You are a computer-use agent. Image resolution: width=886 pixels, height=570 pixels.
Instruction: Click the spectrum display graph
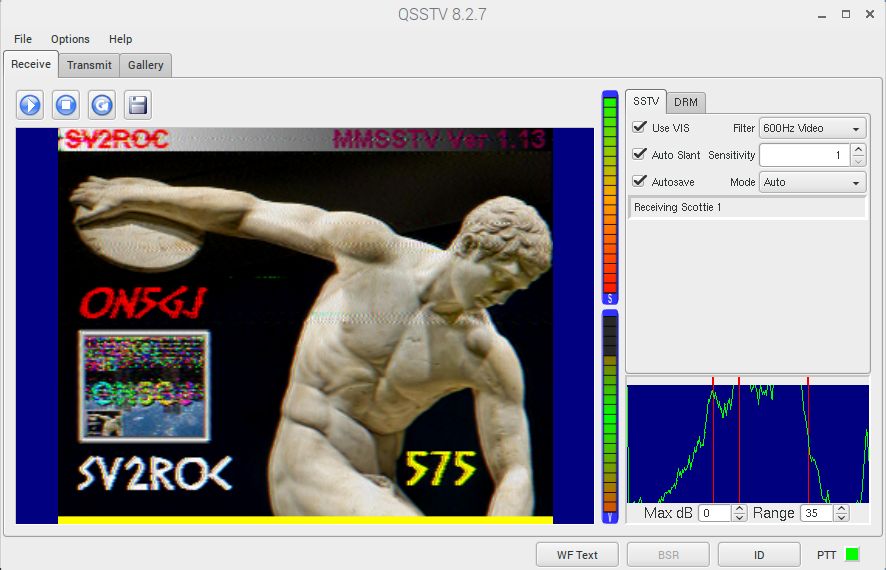click(x=748, y=443)
